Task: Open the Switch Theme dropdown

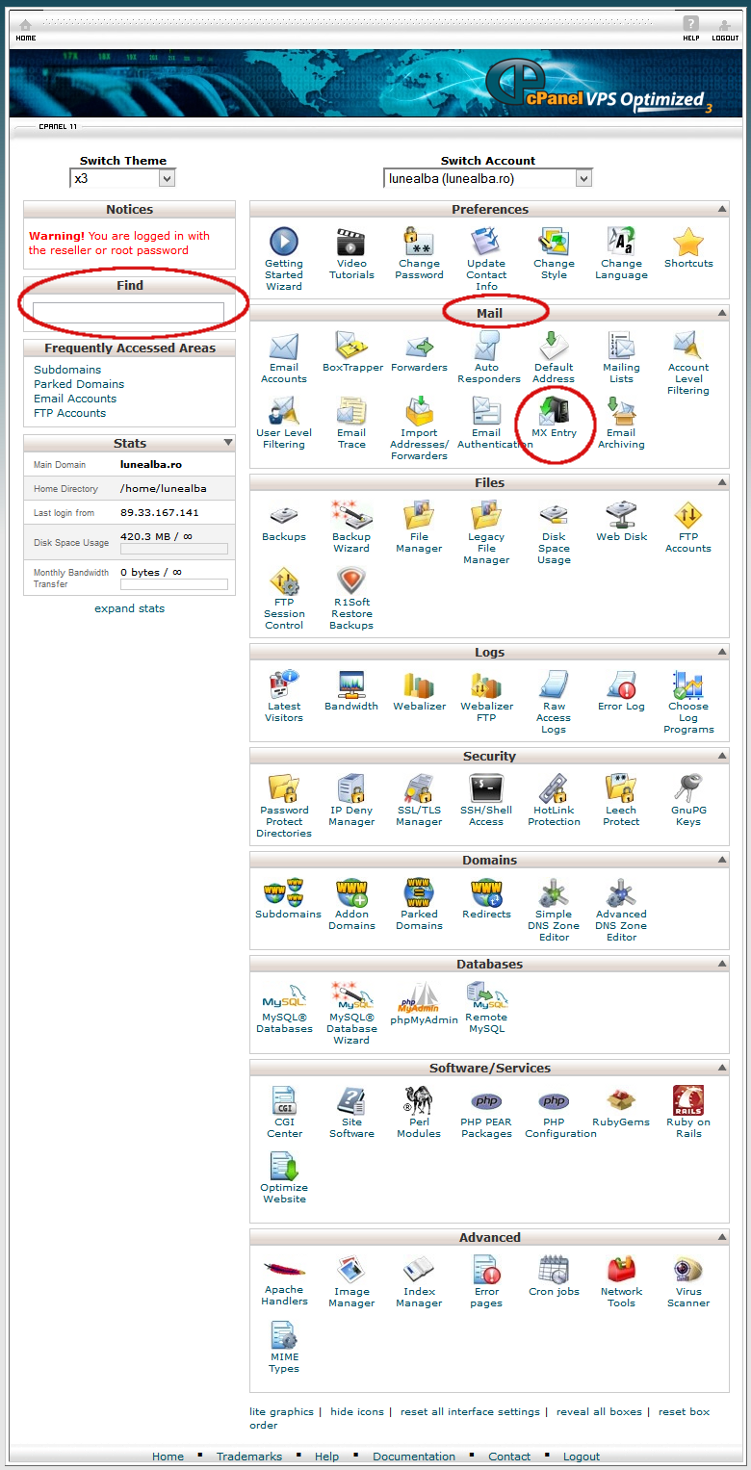Action: (123, 178)
